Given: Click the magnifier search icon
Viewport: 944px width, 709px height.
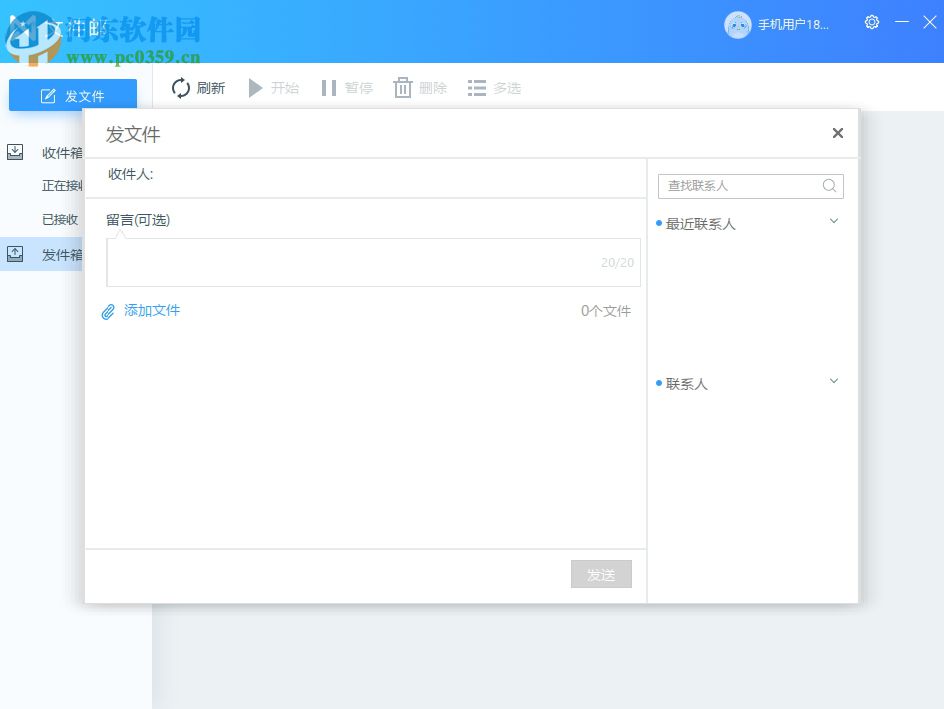Looking at the screenshot, I should coord(829,186).
